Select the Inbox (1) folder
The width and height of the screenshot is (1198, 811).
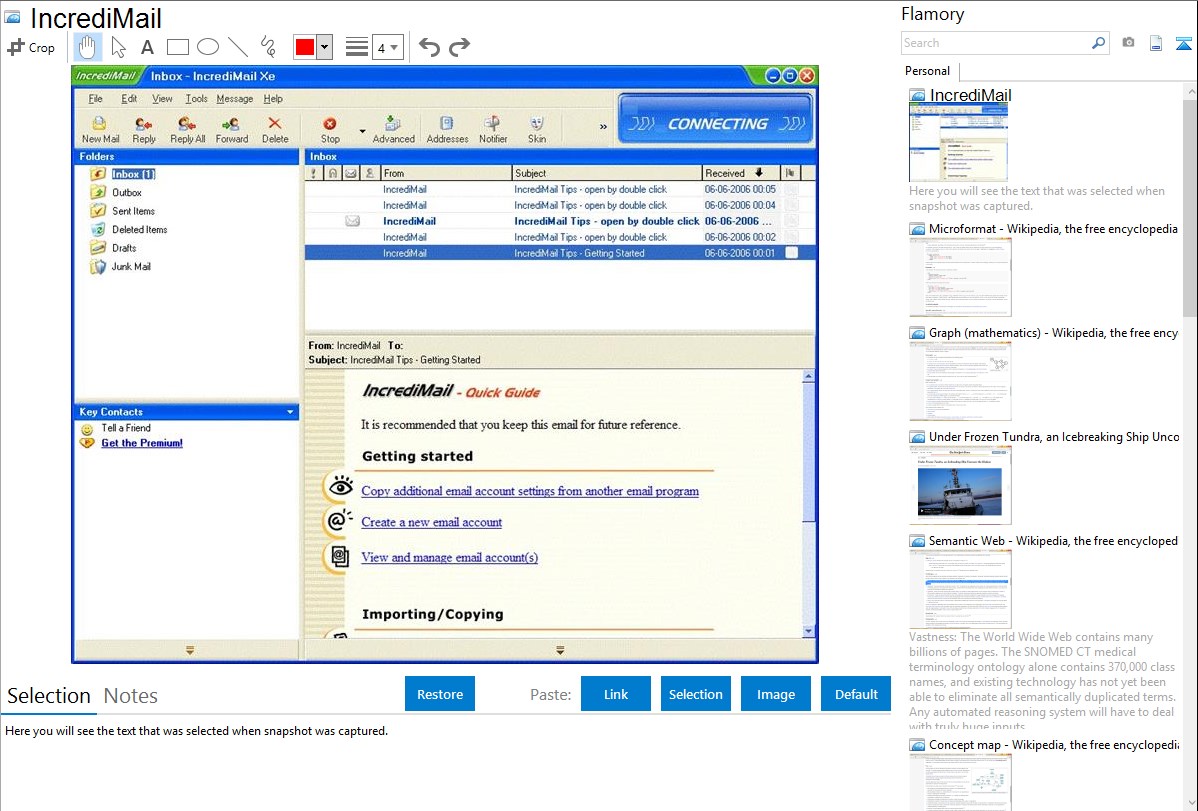(133, 174)
